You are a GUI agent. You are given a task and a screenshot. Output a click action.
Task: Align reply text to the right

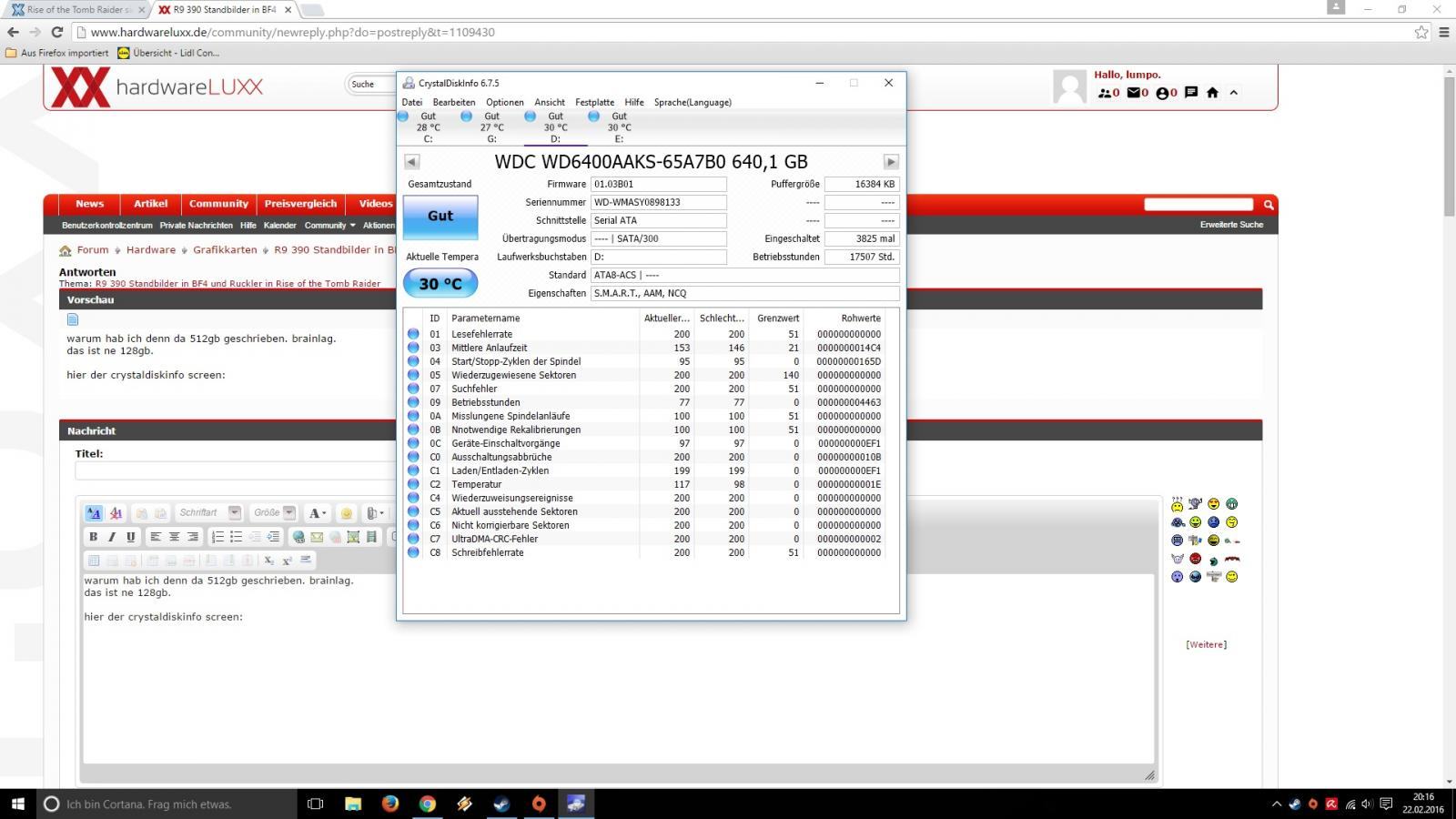click(192, 537)
